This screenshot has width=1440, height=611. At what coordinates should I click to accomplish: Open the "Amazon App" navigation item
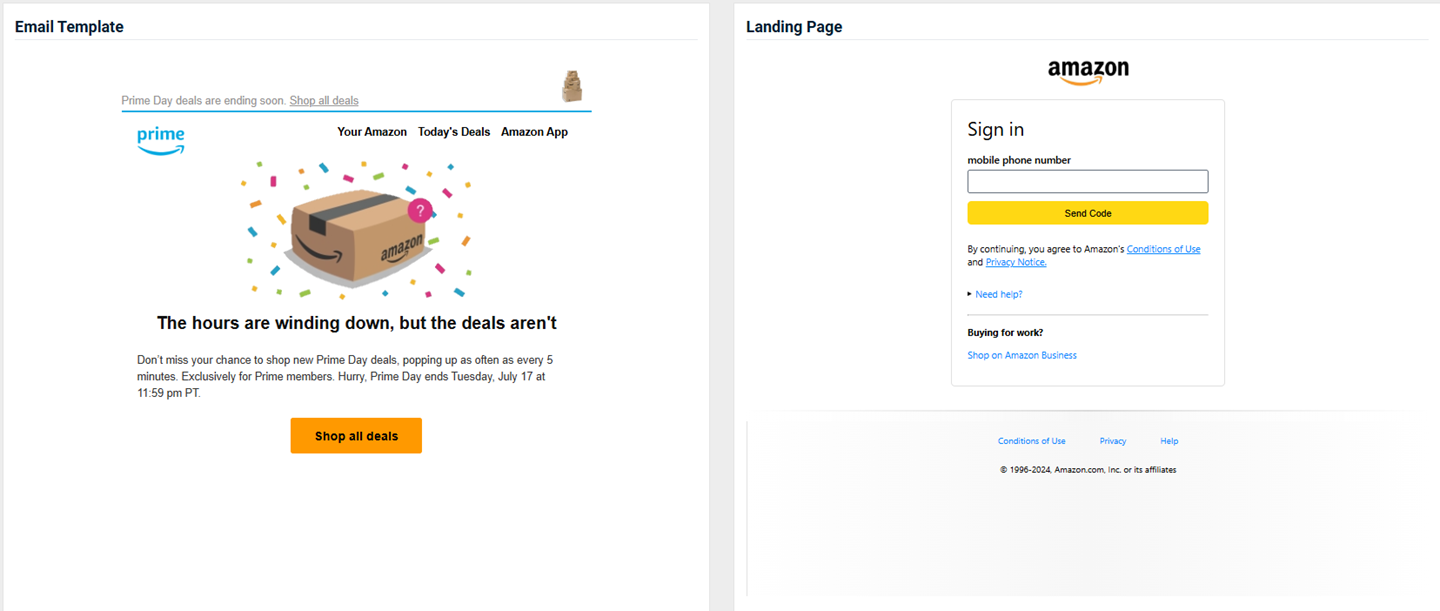click(x=534, y=132)
